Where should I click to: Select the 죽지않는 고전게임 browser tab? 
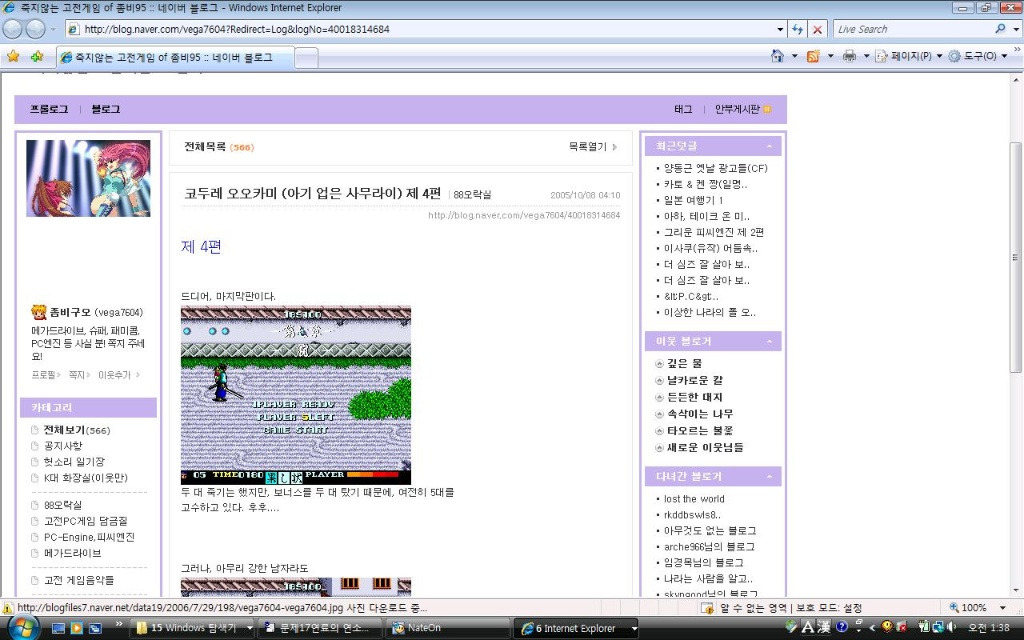click(174, 57)
